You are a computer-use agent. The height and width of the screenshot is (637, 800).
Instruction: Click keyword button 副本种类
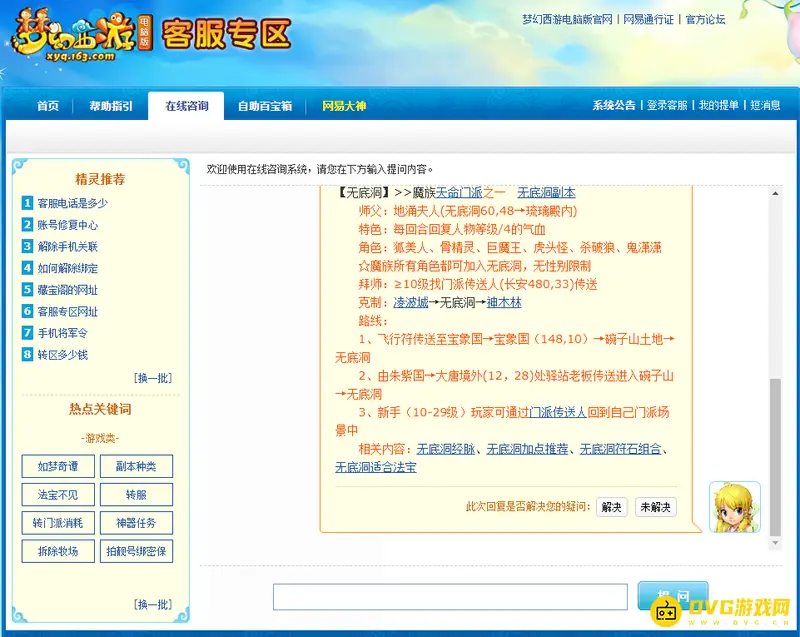click(136, 466)
